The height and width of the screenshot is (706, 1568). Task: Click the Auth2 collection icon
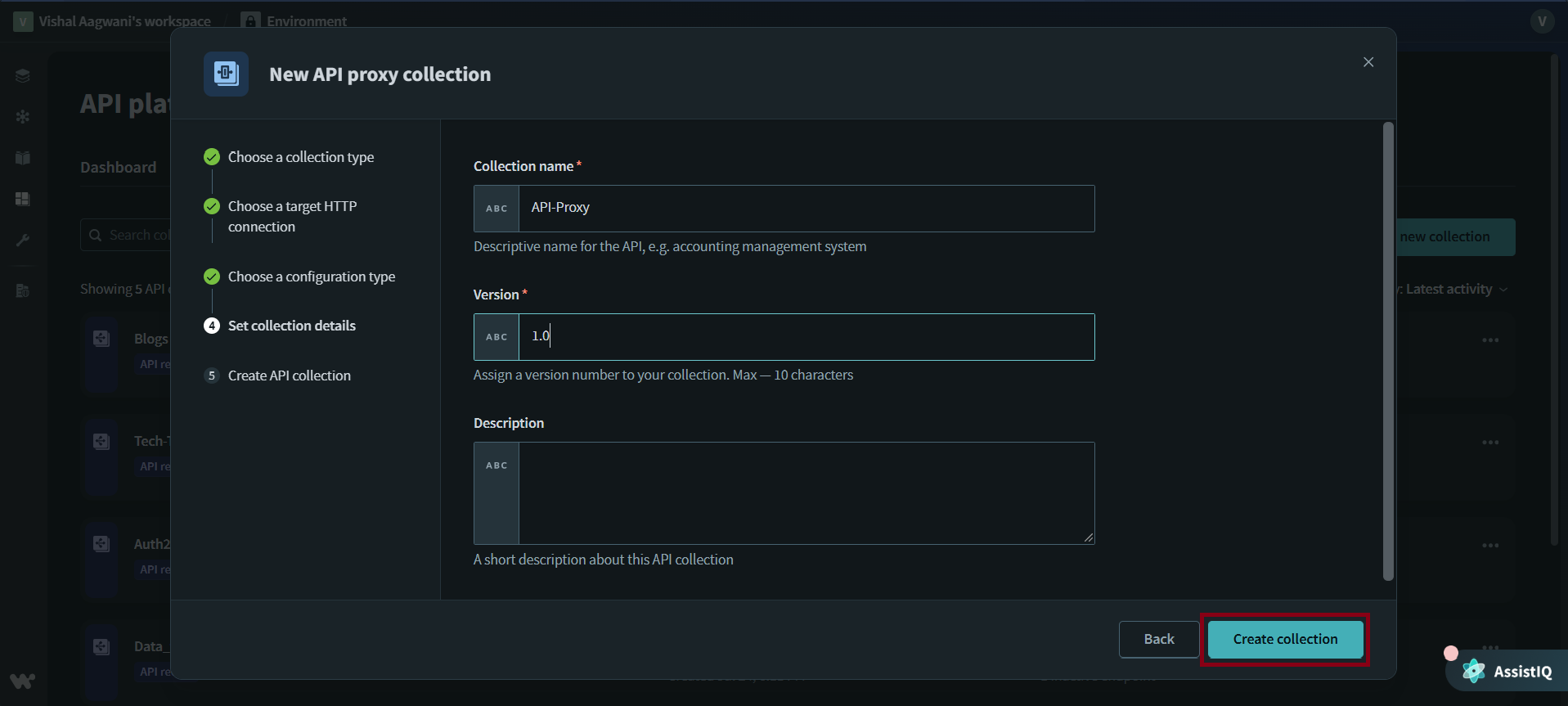tap(101, 544)
